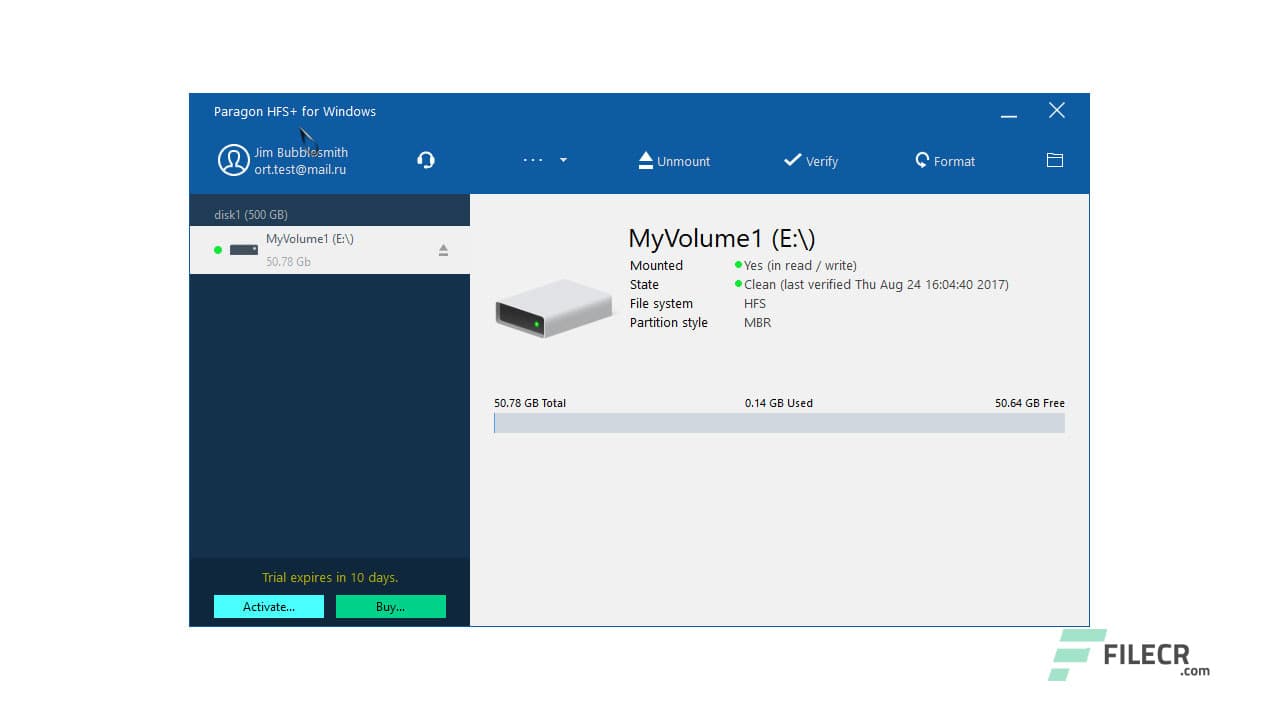The width and height of the screenshot is (1280, 720).
Task: Open the ellipsis more-options menu
Action: pos(532,159)
